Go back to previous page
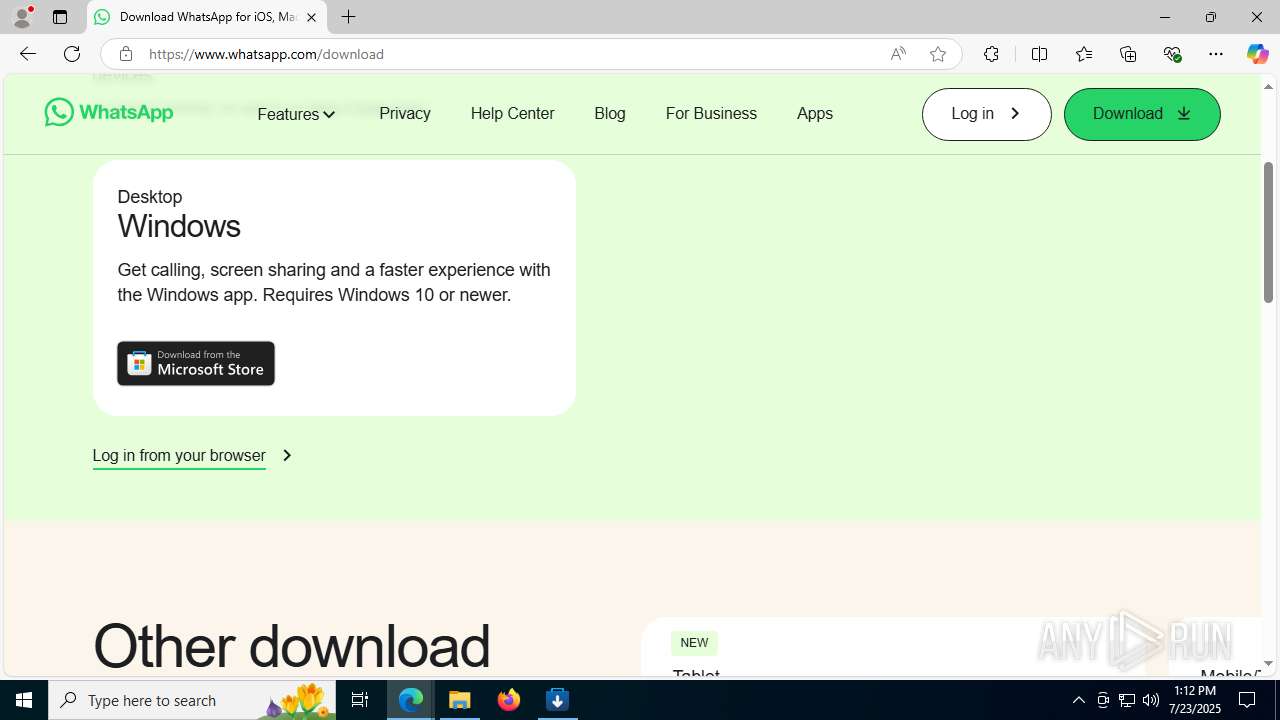The height and width of the screenshot is (720, 1280). (x=28, y=54)
